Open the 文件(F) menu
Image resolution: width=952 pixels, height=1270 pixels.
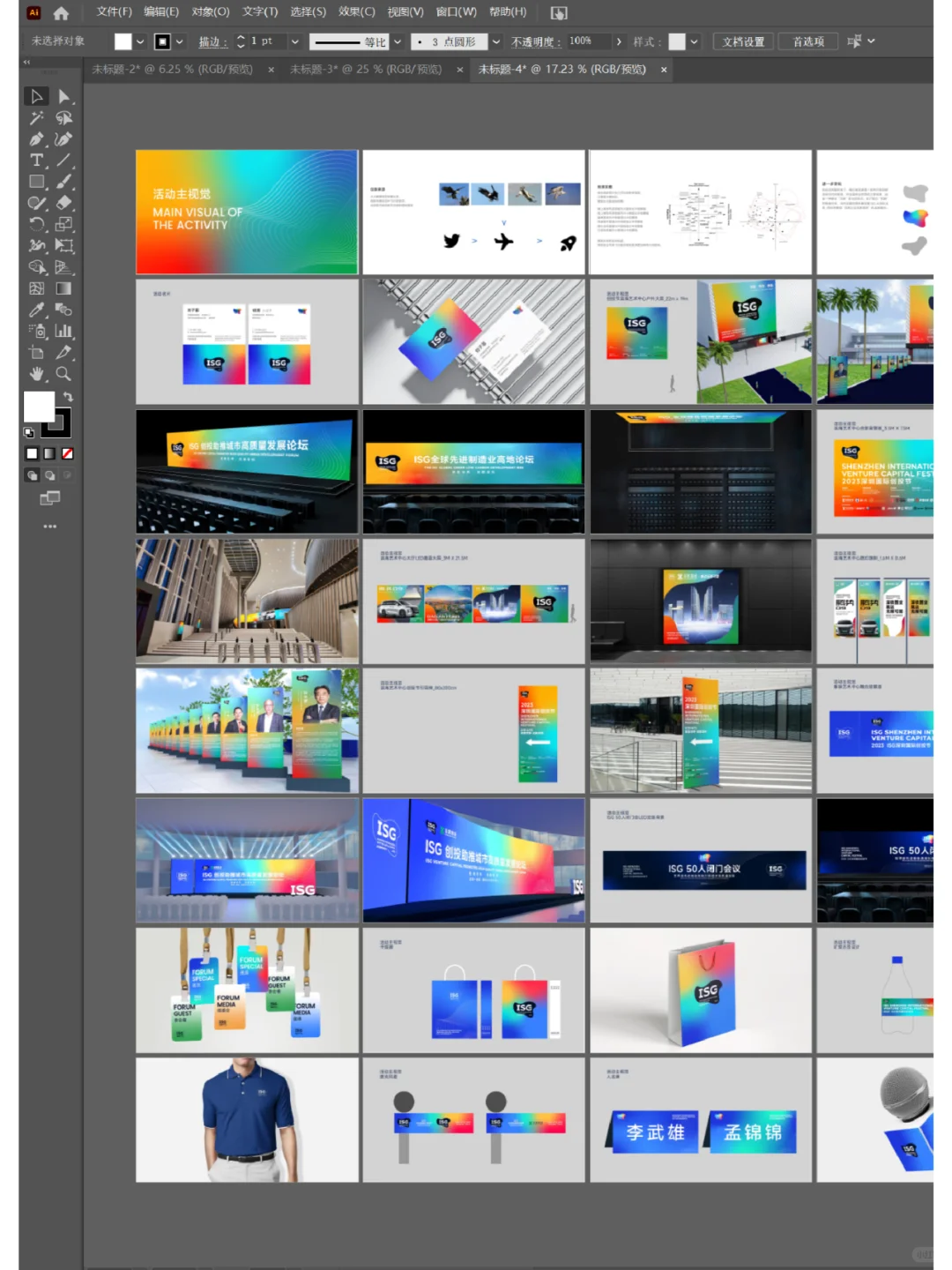pyautogui.click(x=114, y=12)
